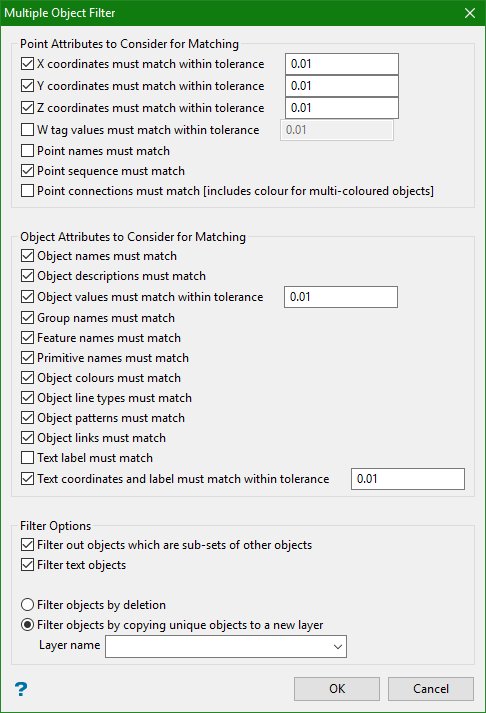Image resolution: width=486 pixels, height=713 pixels.
Task: Focus the Object values tolerance field
Action: [x=341, y=297]
